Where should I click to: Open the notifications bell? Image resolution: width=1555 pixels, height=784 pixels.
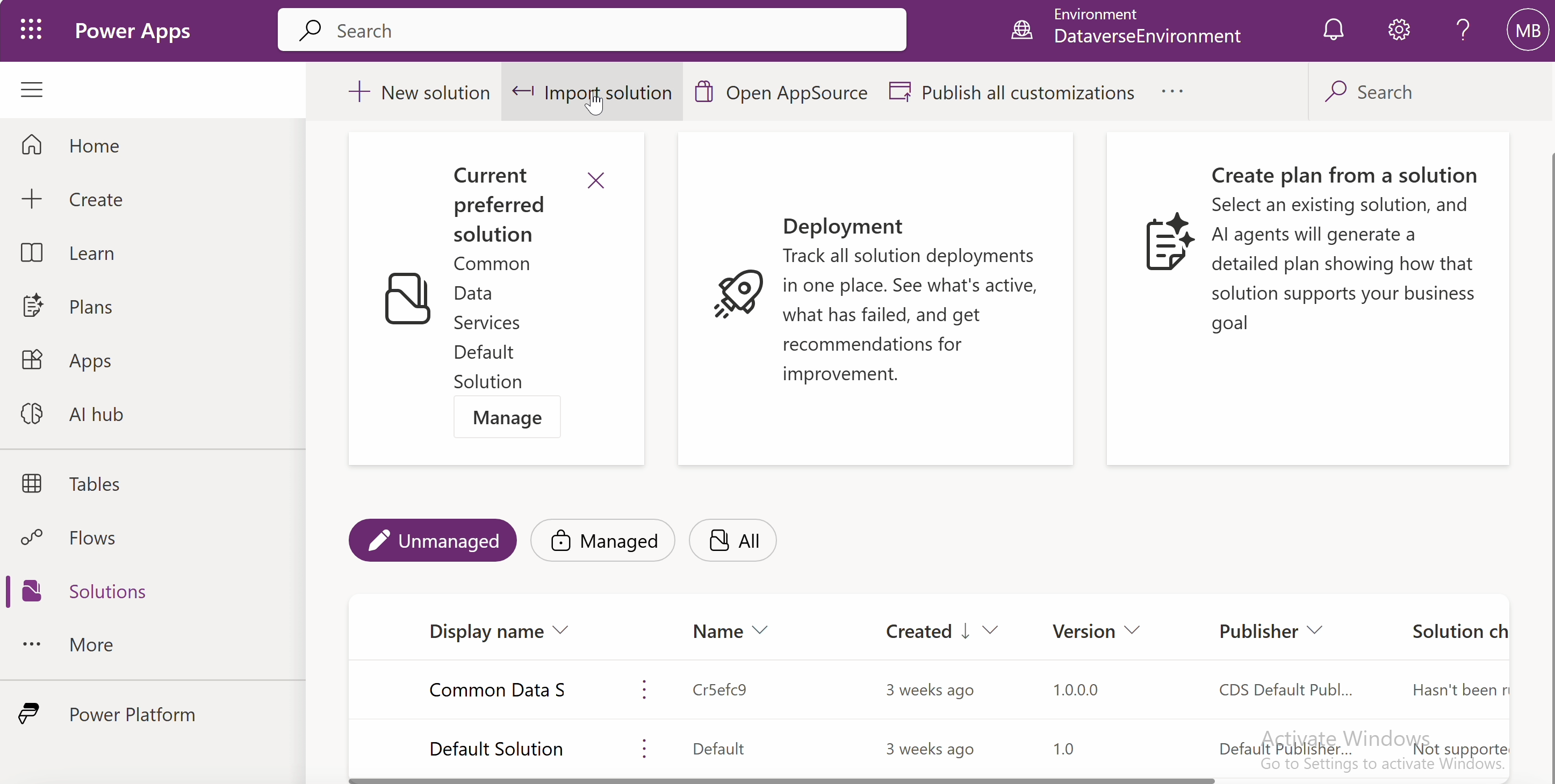[1334, 30]
